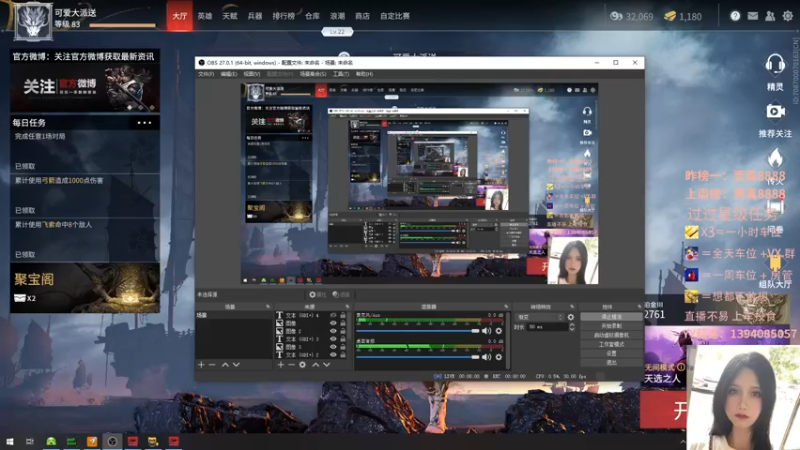This screenshot has width=800, height=450.
Task: Remove the scene with the minus icon
Action: 212,365
